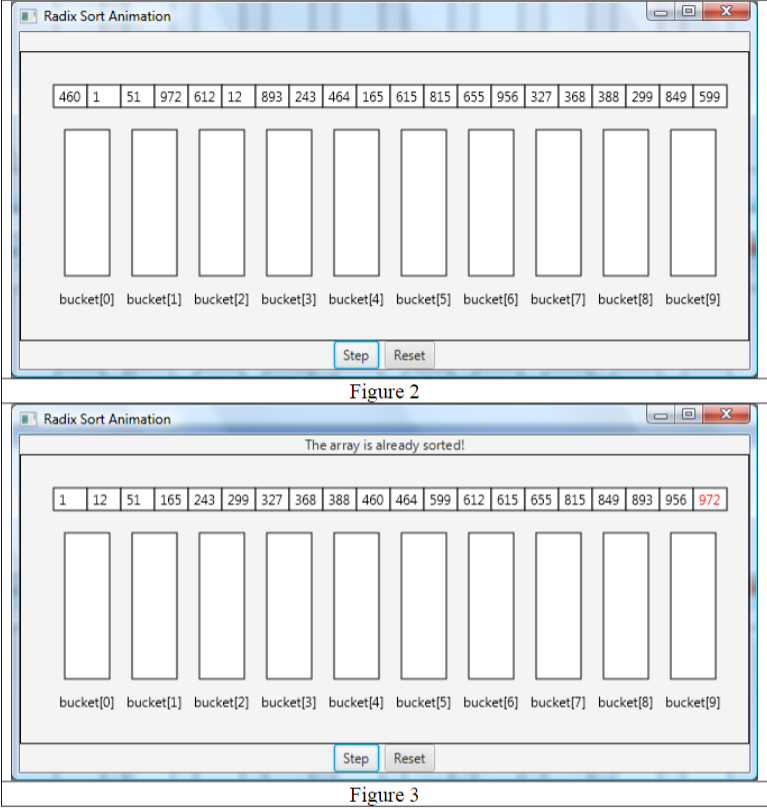
Task: Click bucket[4] label in Figure 3
Action: 356,702
